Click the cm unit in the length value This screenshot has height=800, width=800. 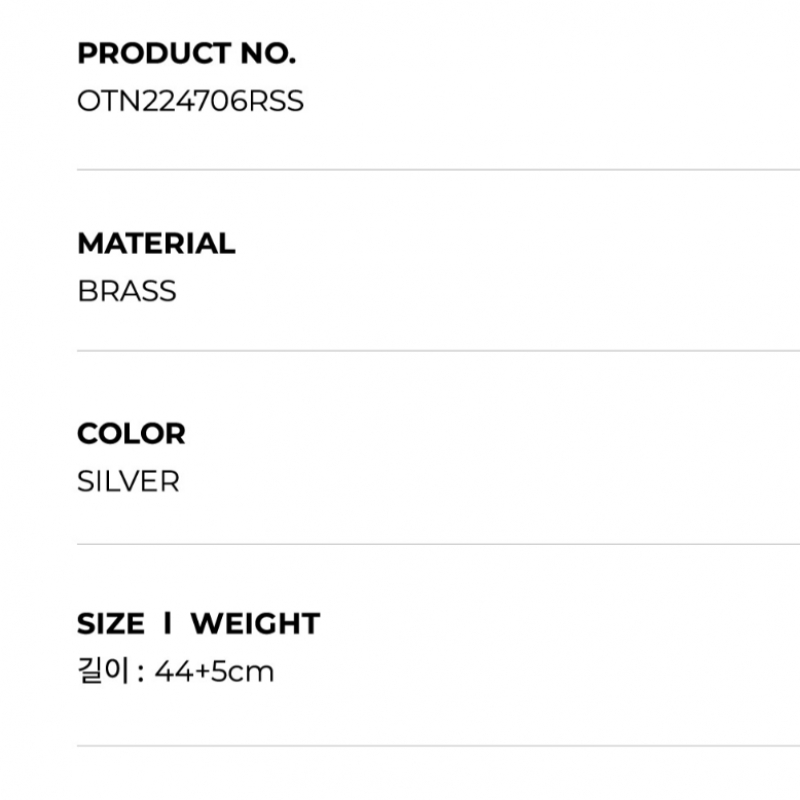click(x=251, y=673)
